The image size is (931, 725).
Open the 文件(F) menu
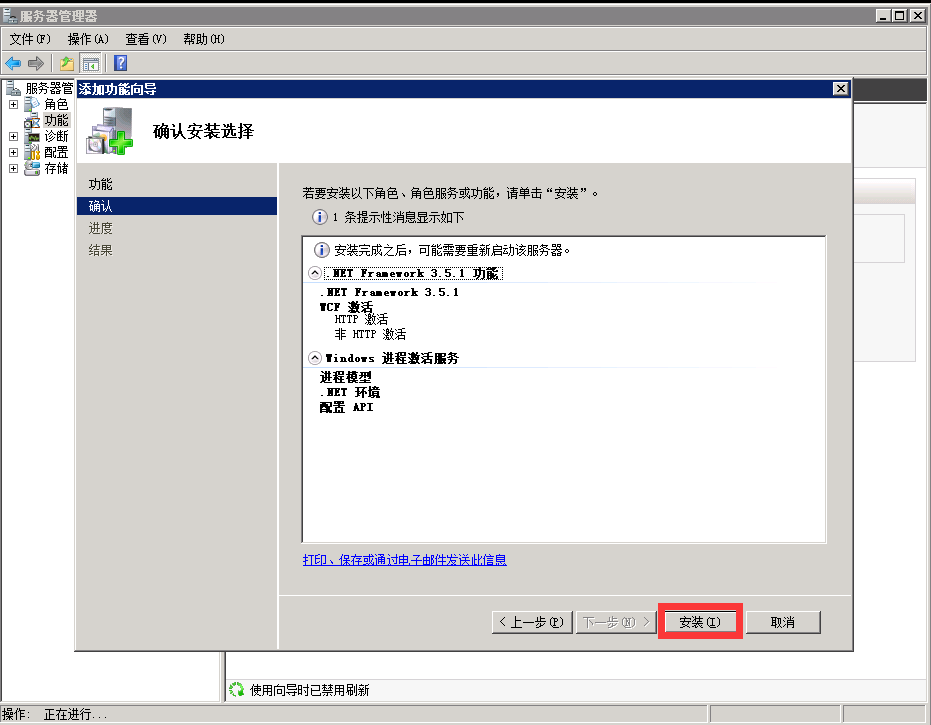tap(30, 39)
